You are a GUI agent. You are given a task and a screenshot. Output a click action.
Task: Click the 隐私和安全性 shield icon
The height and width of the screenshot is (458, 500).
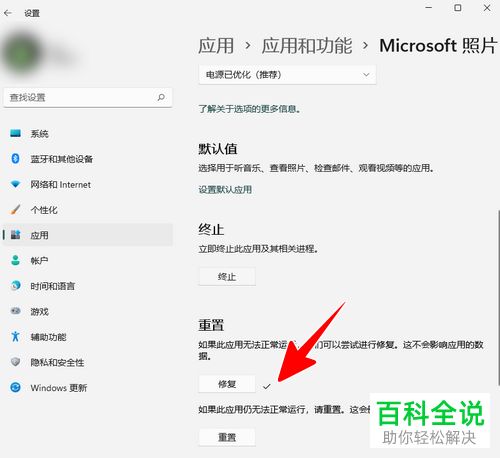(15, 362)
